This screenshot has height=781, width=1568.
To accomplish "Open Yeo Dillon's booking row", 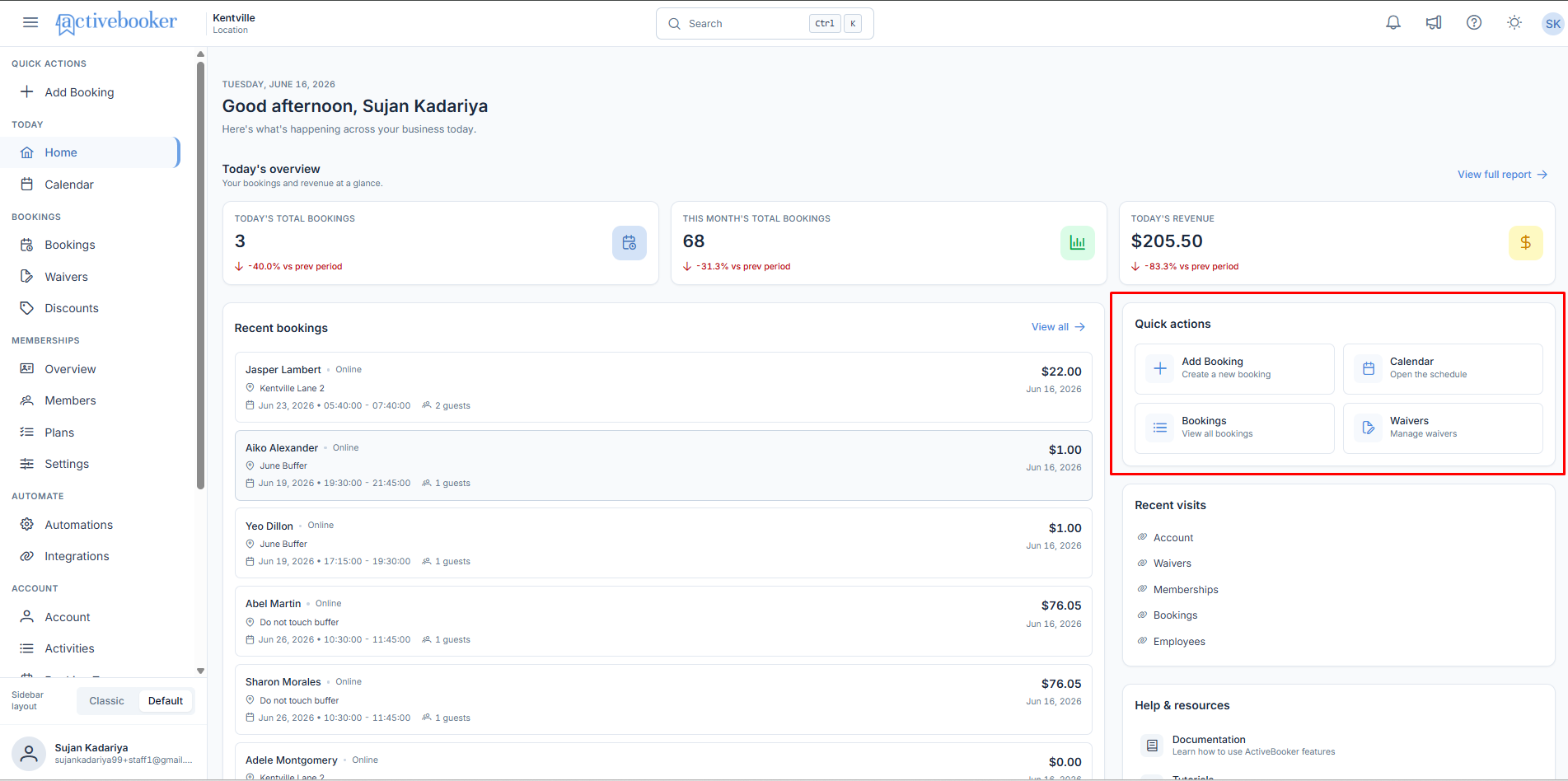I will pos(663,543).
